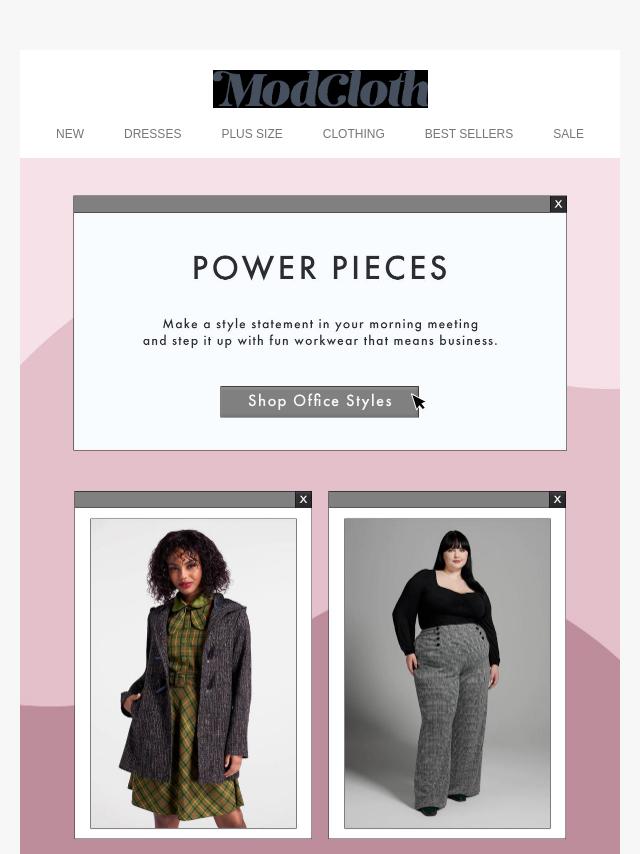Click the title bar above the plaid dress photo
Viewport: 640px width, 854px height.
pyautogui.click(x=185, y=499)
